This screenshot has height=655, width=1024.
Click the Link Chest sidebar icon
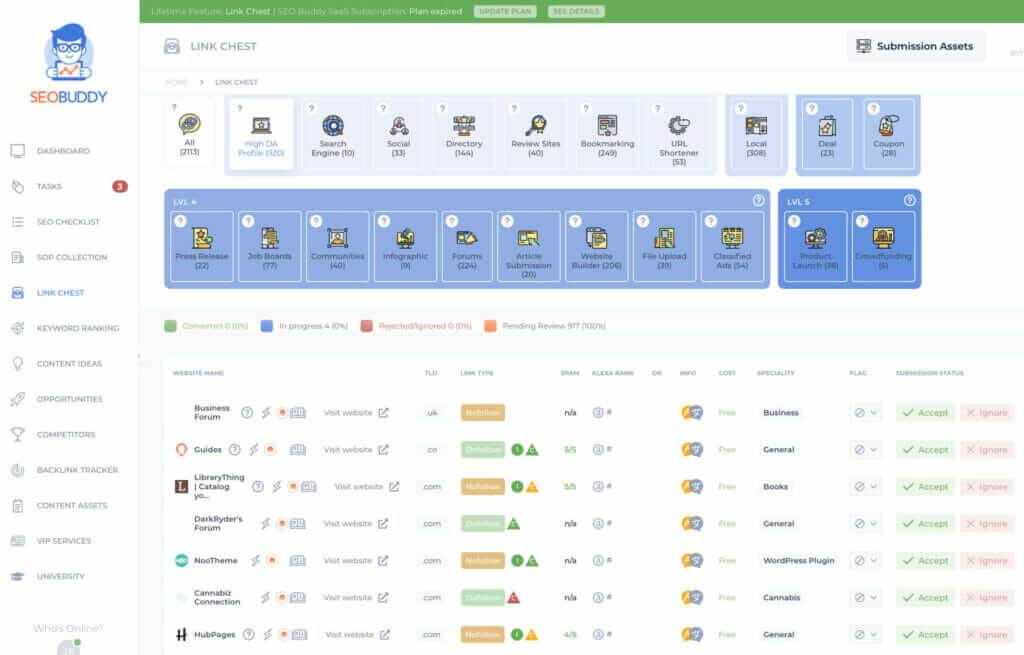(18, 293)
